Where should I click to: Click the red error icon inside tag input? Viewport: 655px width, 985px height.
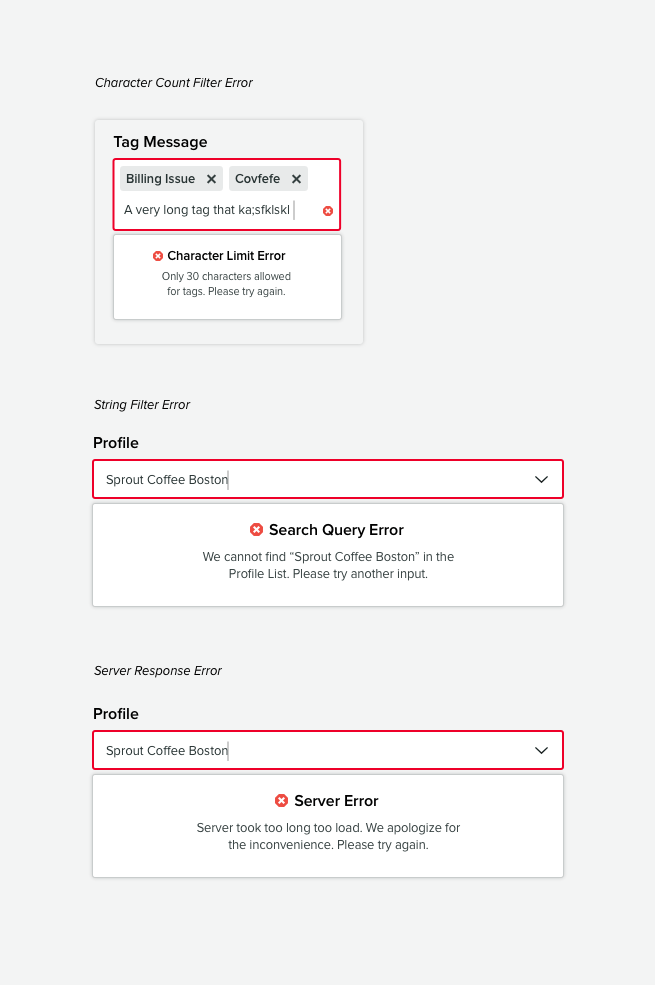click(328, 211)
